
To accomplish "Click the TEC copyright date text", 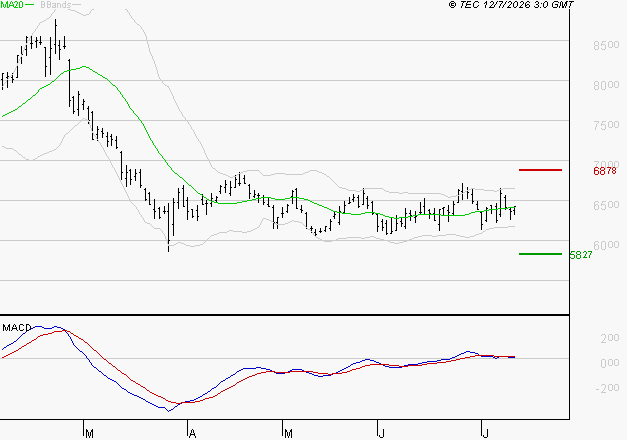I will pos(511,5).
